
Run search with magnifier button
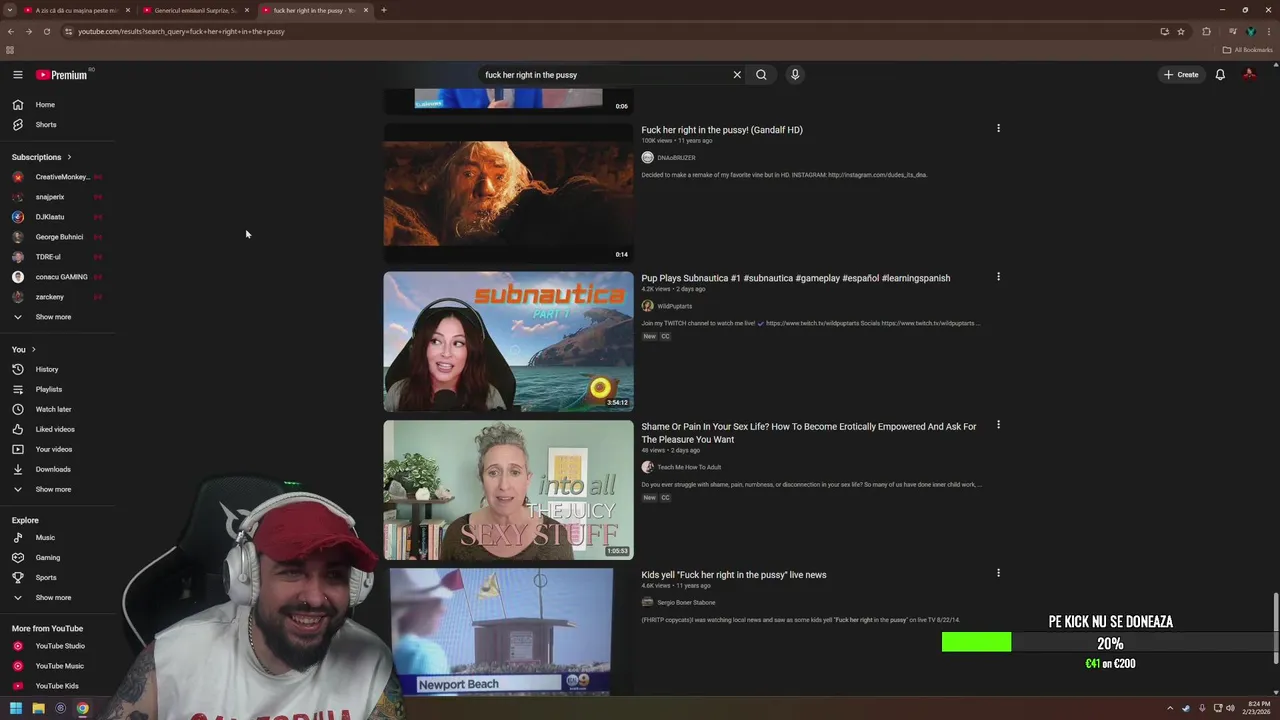[x=761, y=75]
